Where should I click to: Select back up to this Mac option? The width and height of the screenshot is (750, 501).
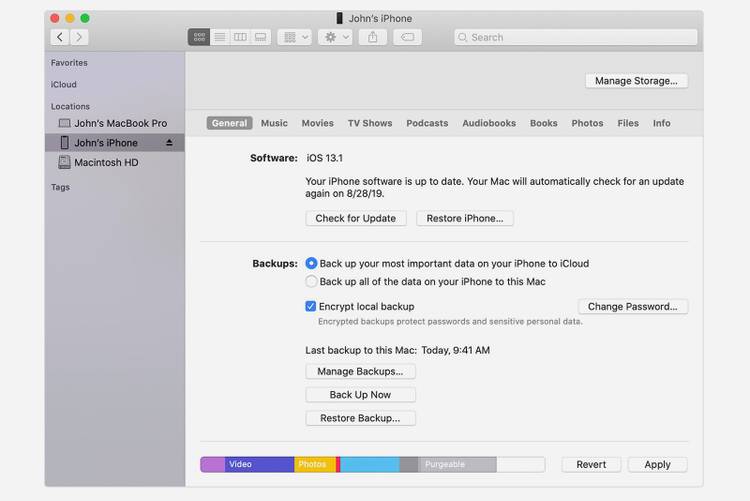coord(311,281)
